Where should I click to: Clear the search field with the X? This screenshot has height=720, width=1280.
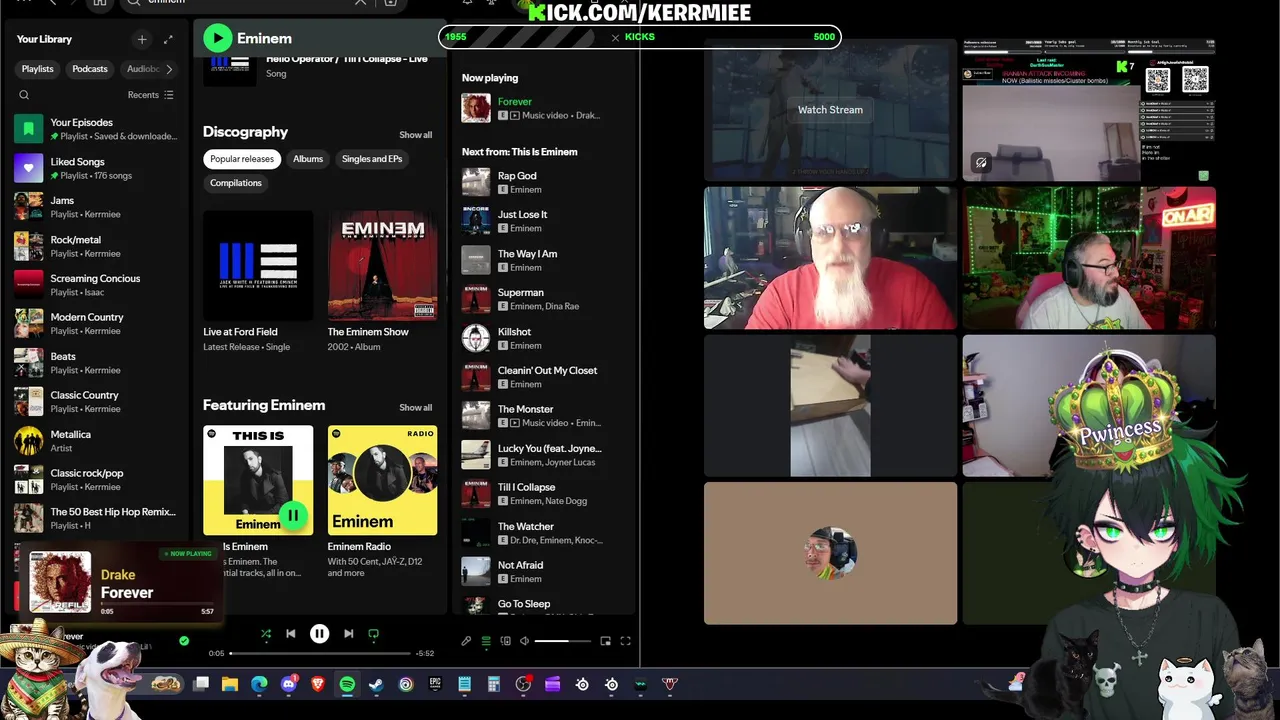tap(361, 3)
